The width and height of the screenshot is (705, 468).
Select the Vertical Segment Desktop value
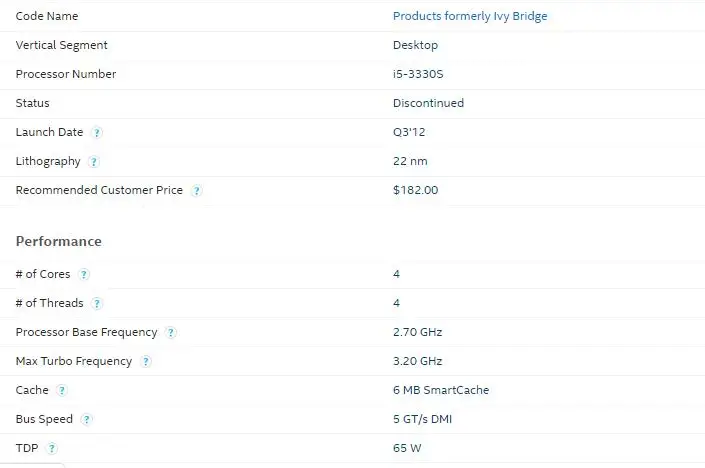(x=415, y=45)
